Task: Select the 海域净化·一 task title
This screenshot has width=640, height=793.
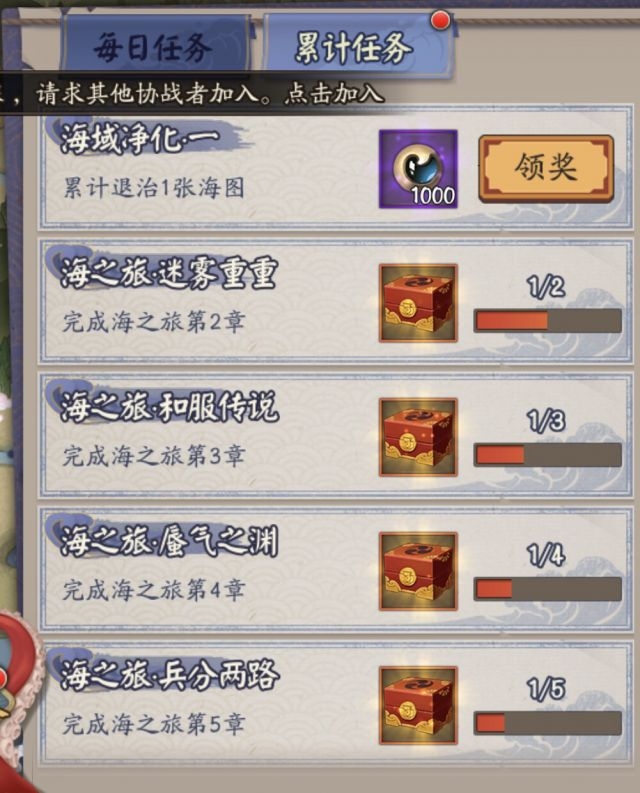Action: coord(140,138)
